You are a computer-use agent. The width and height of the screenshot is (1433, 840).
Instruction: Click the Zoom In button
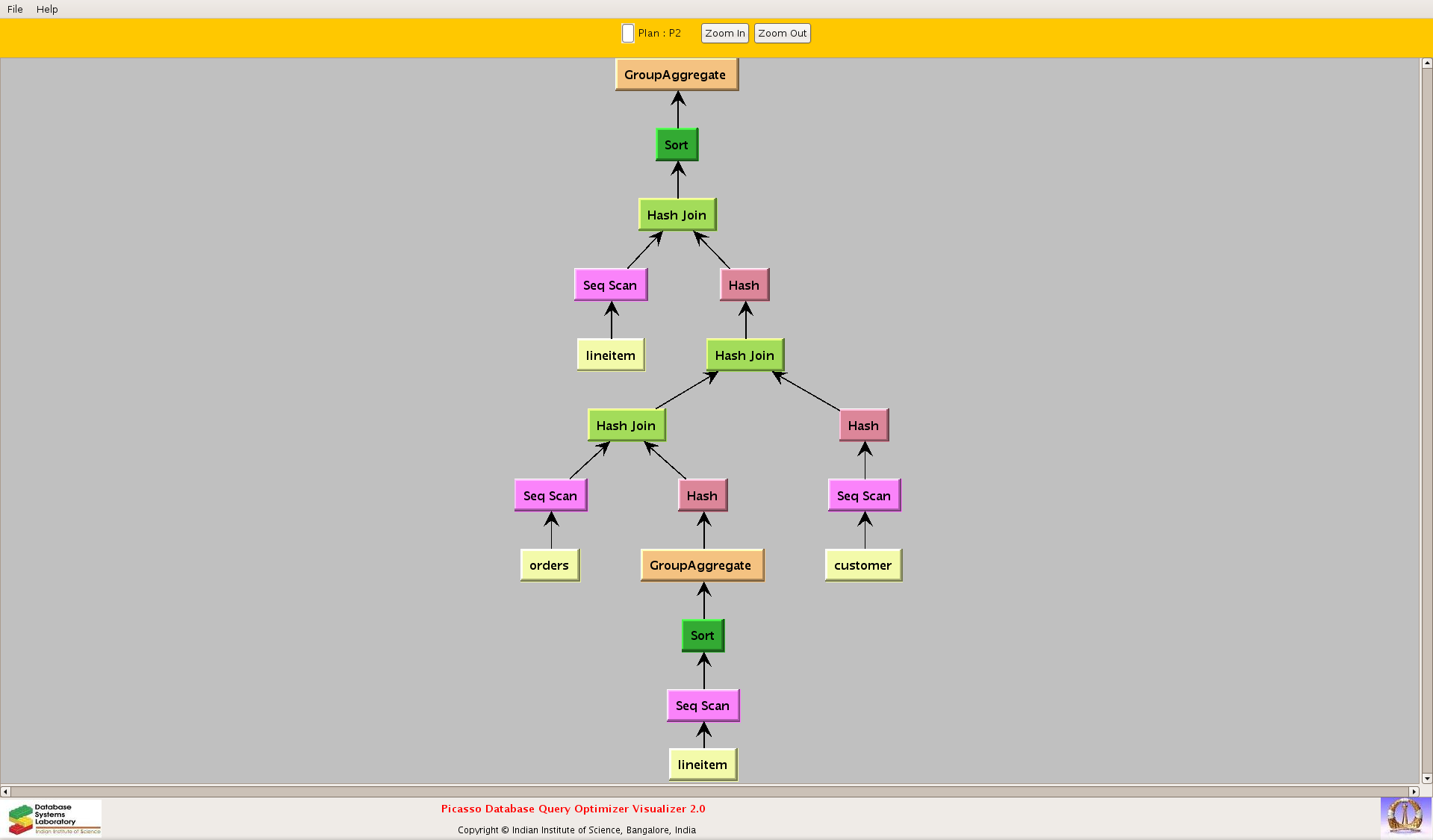(724, 34)
